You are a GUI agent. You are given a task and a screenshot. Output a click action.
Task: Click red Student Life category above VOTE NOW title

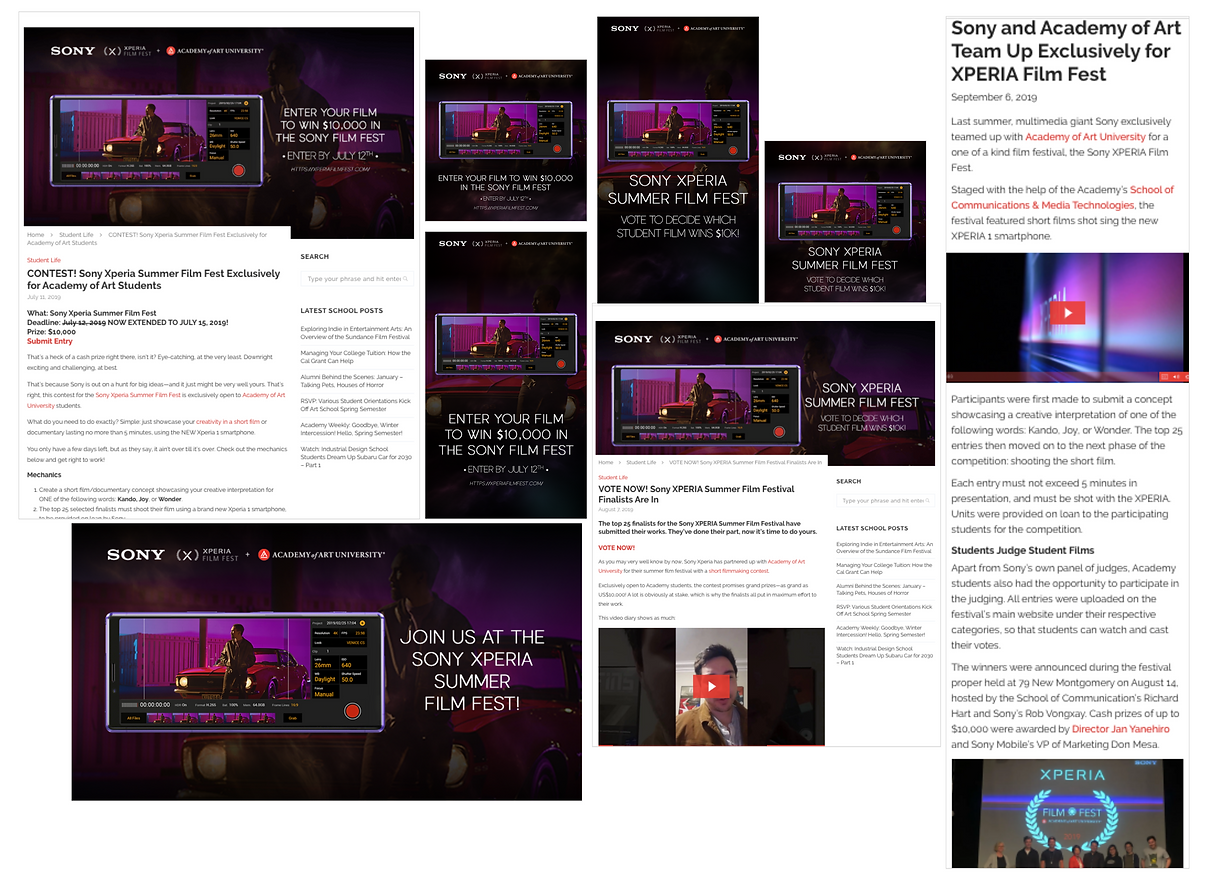614,478
